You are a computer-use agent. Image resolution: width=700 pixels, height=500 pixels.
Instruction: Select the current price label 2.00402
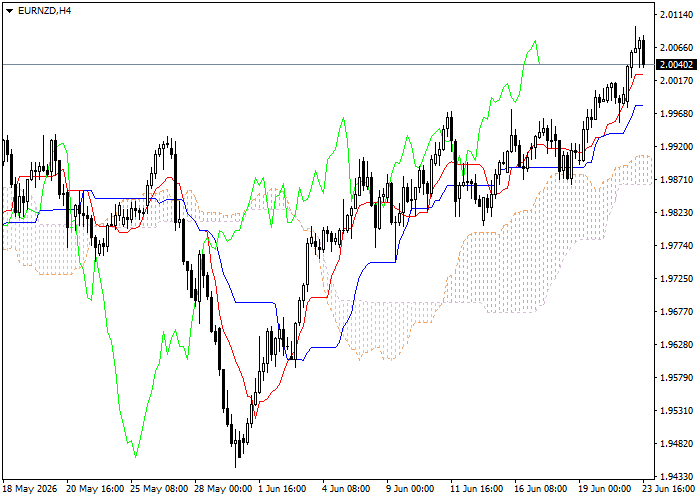[x=676, y=65]
